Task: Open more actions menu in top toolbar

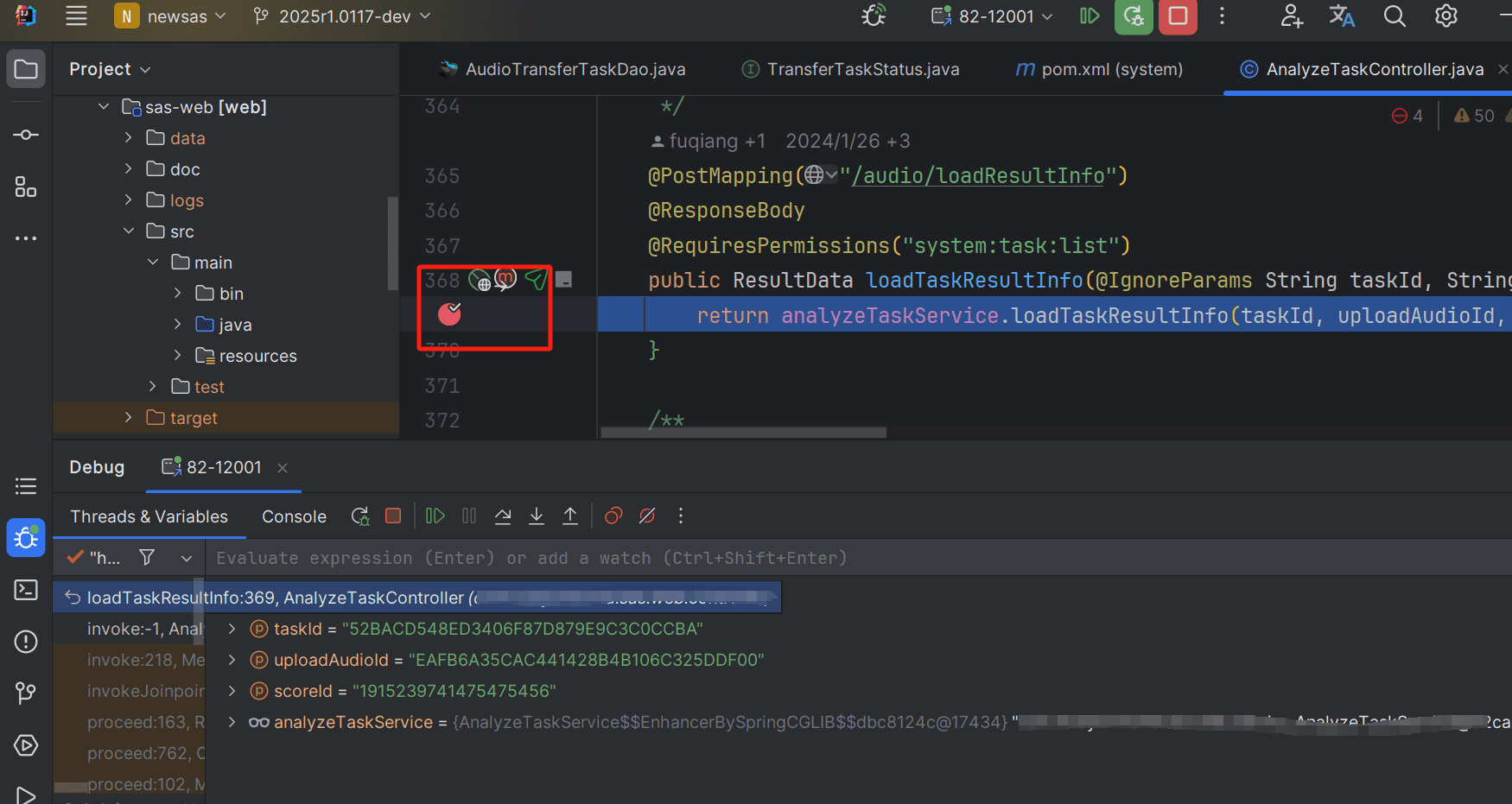Action: click(x=1222, y=16)
